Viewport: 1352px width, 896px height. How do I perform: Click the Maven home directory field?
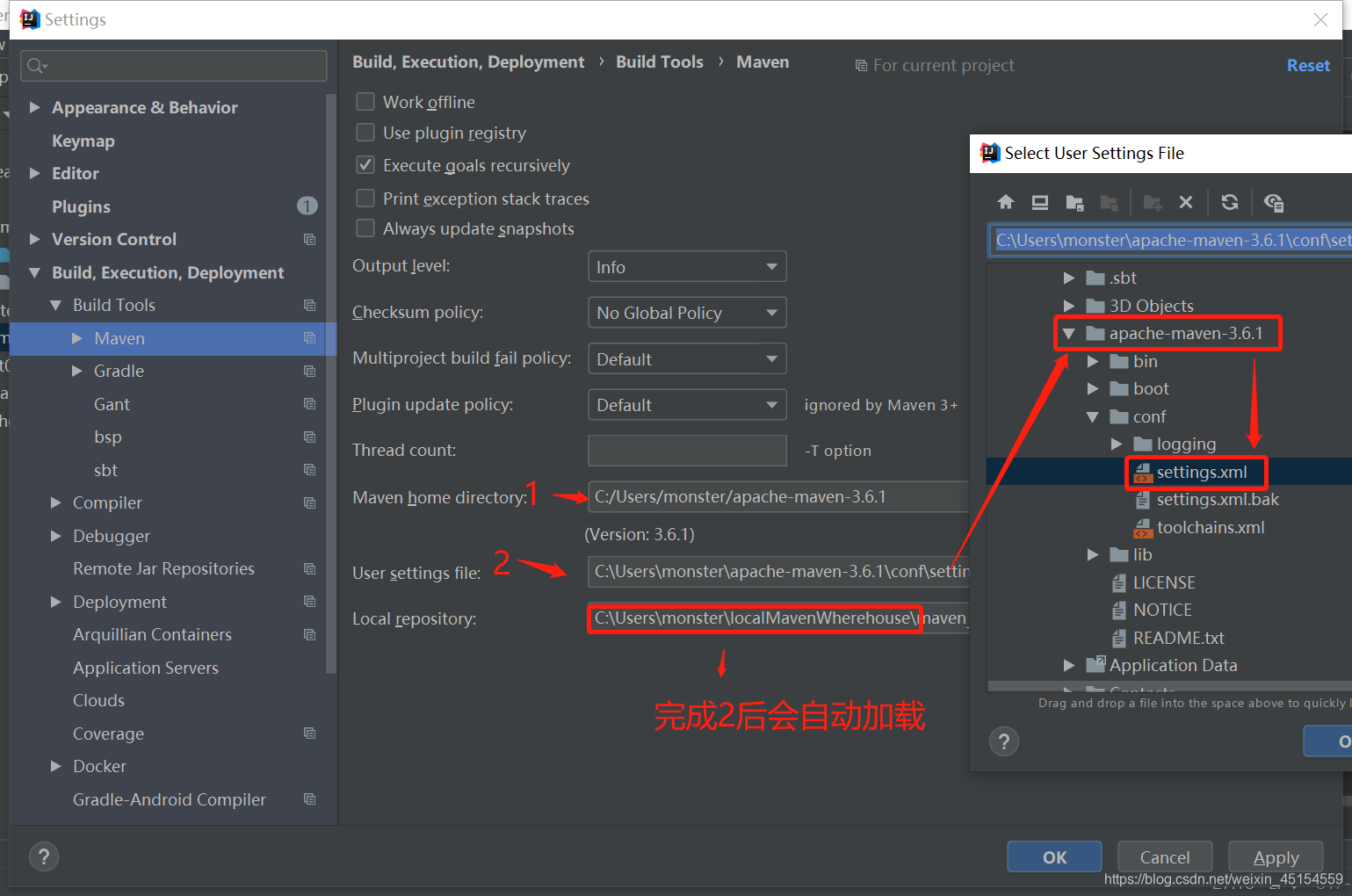coord(778,497)
